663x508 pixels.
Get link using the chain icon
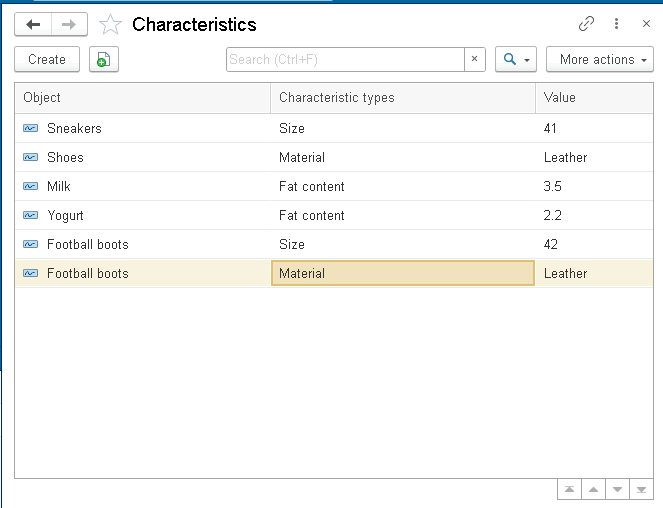pyautogui.click(x=587, y=24)
